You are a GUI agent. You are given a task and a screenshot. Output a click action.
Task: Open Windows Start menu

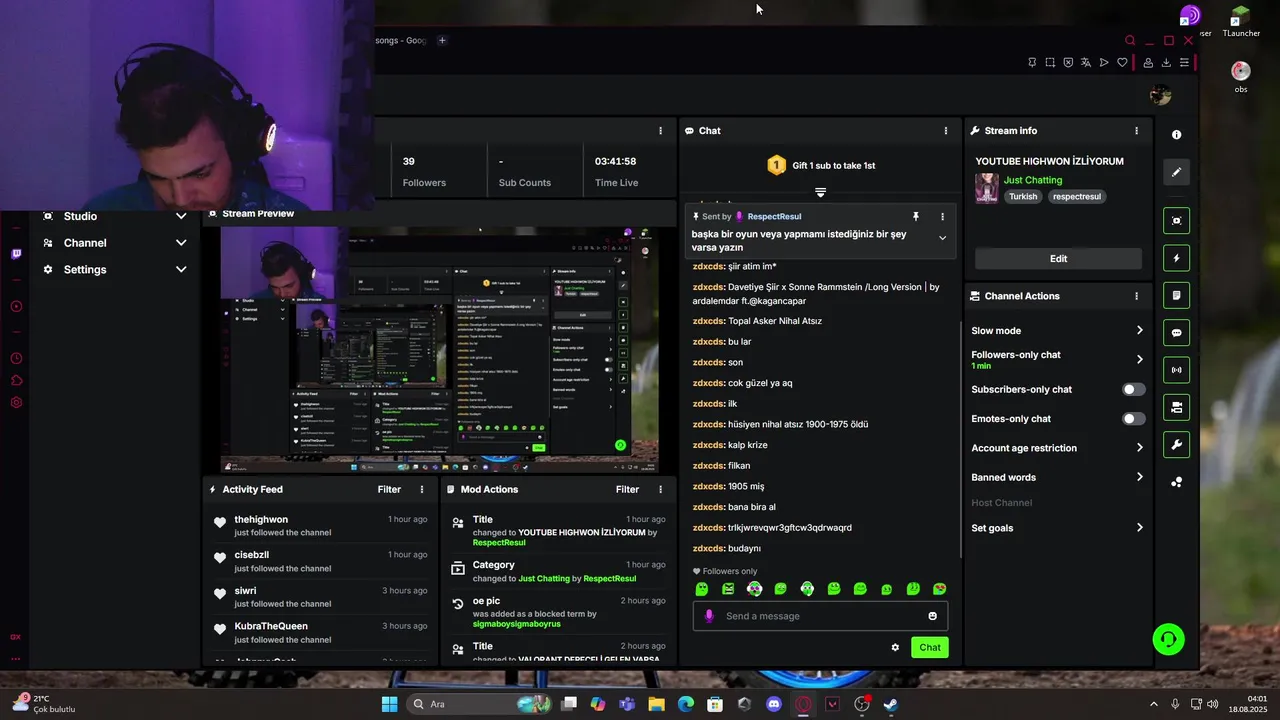(x=389, y=704)
